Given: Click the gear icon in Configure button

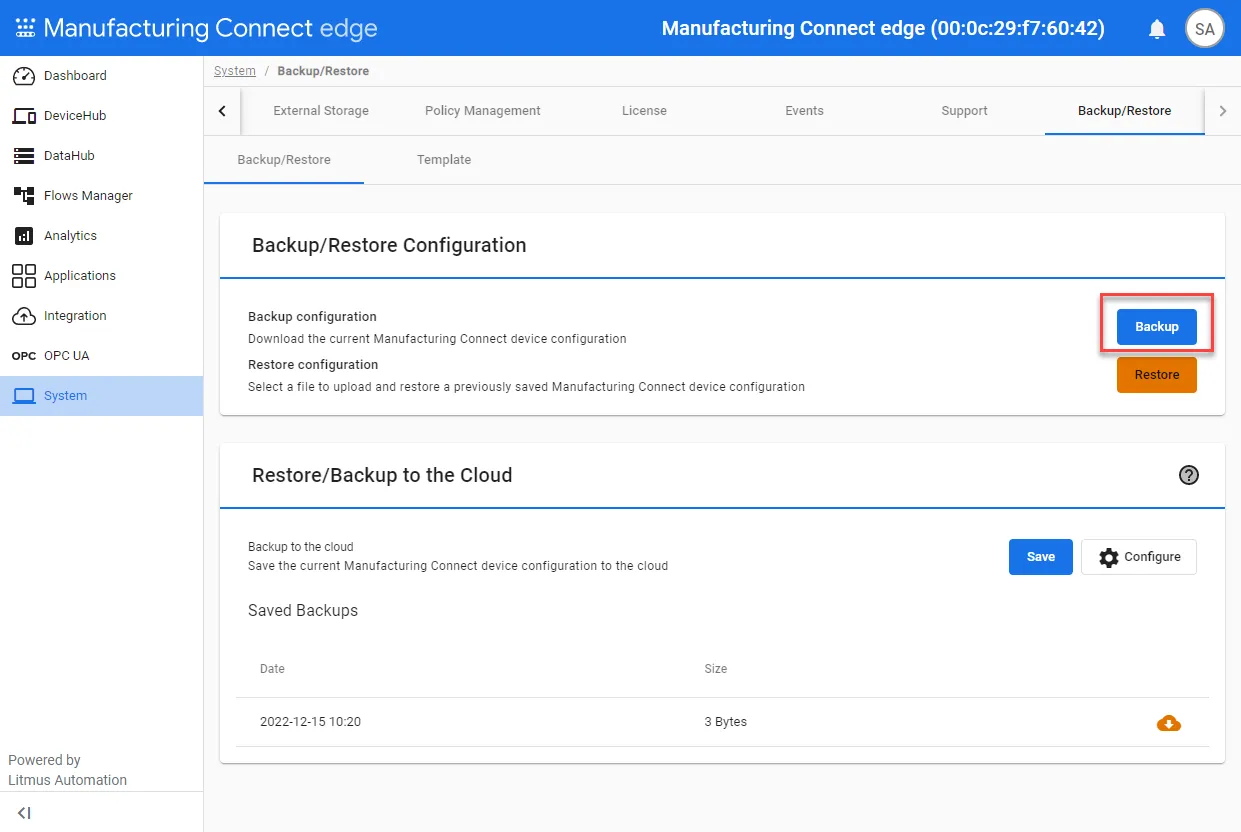Looking at the screenshot, I should click(1109, 557).
